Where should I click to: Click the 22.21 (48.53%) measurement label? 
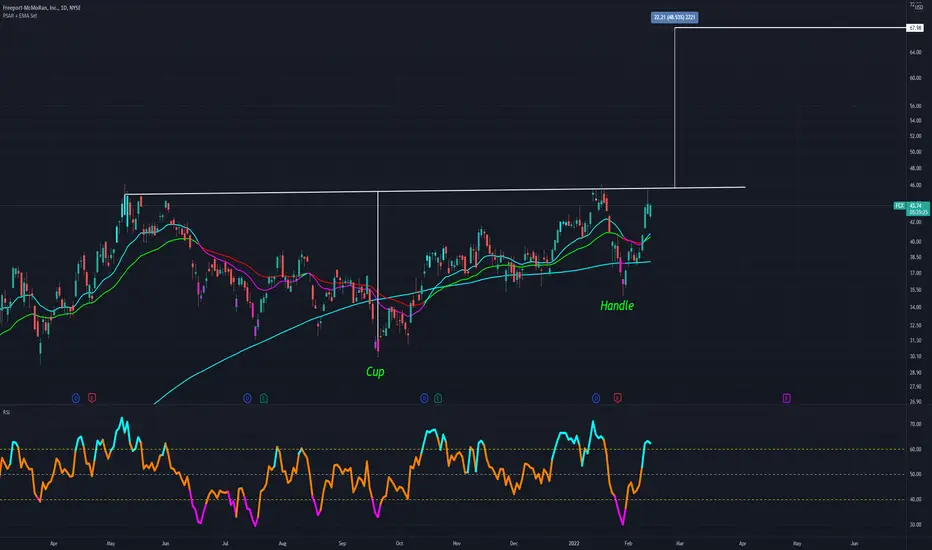pyautogui.click(x=675, y=17)
